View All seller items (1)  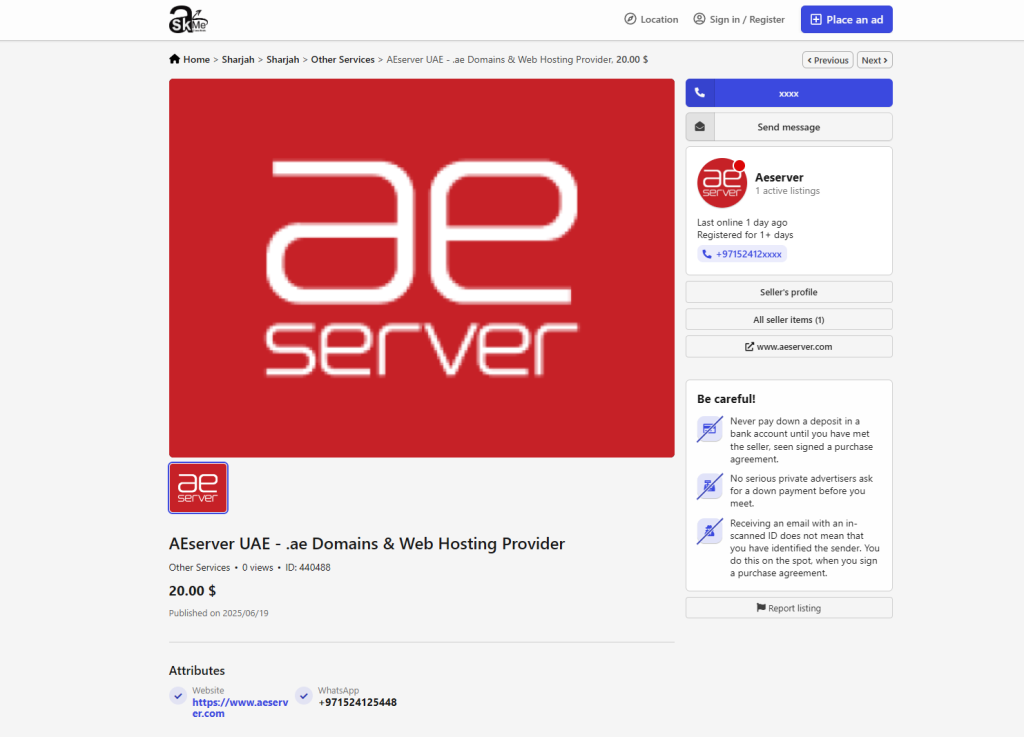coord(789,319)
